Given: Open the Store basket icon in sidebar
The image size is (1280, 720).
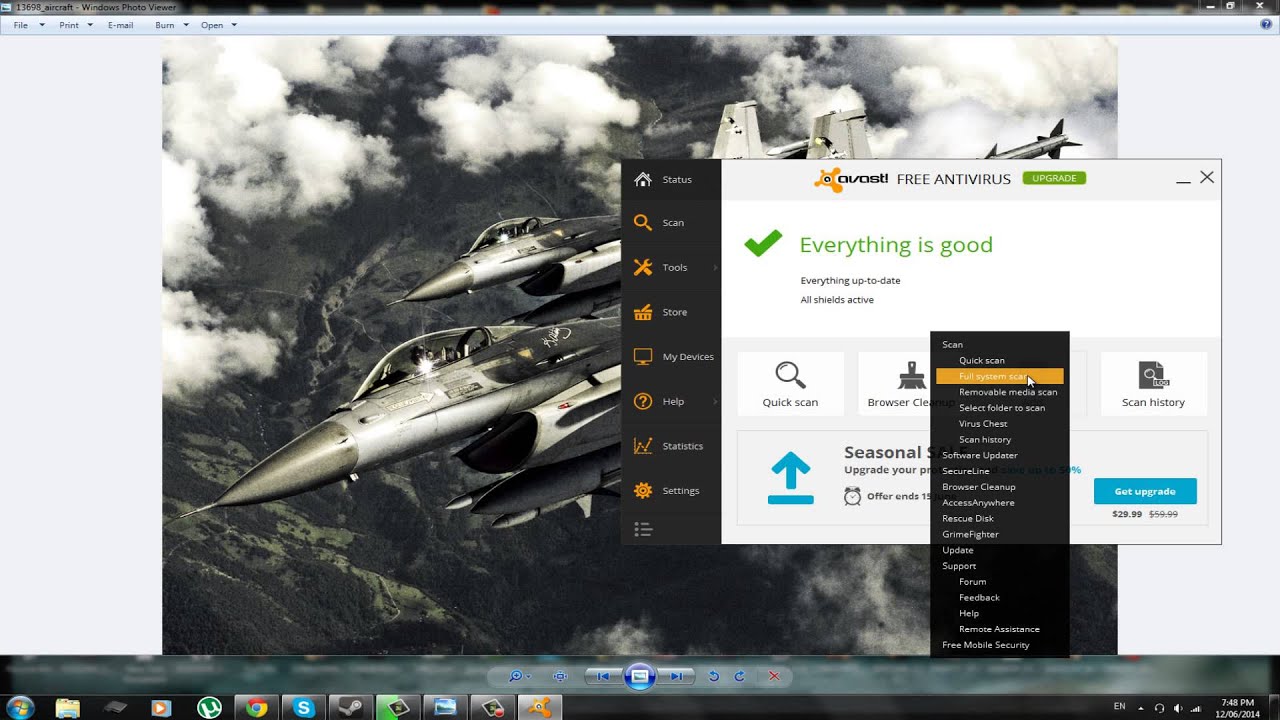Looking at the screenshot, I should (643, 311).
